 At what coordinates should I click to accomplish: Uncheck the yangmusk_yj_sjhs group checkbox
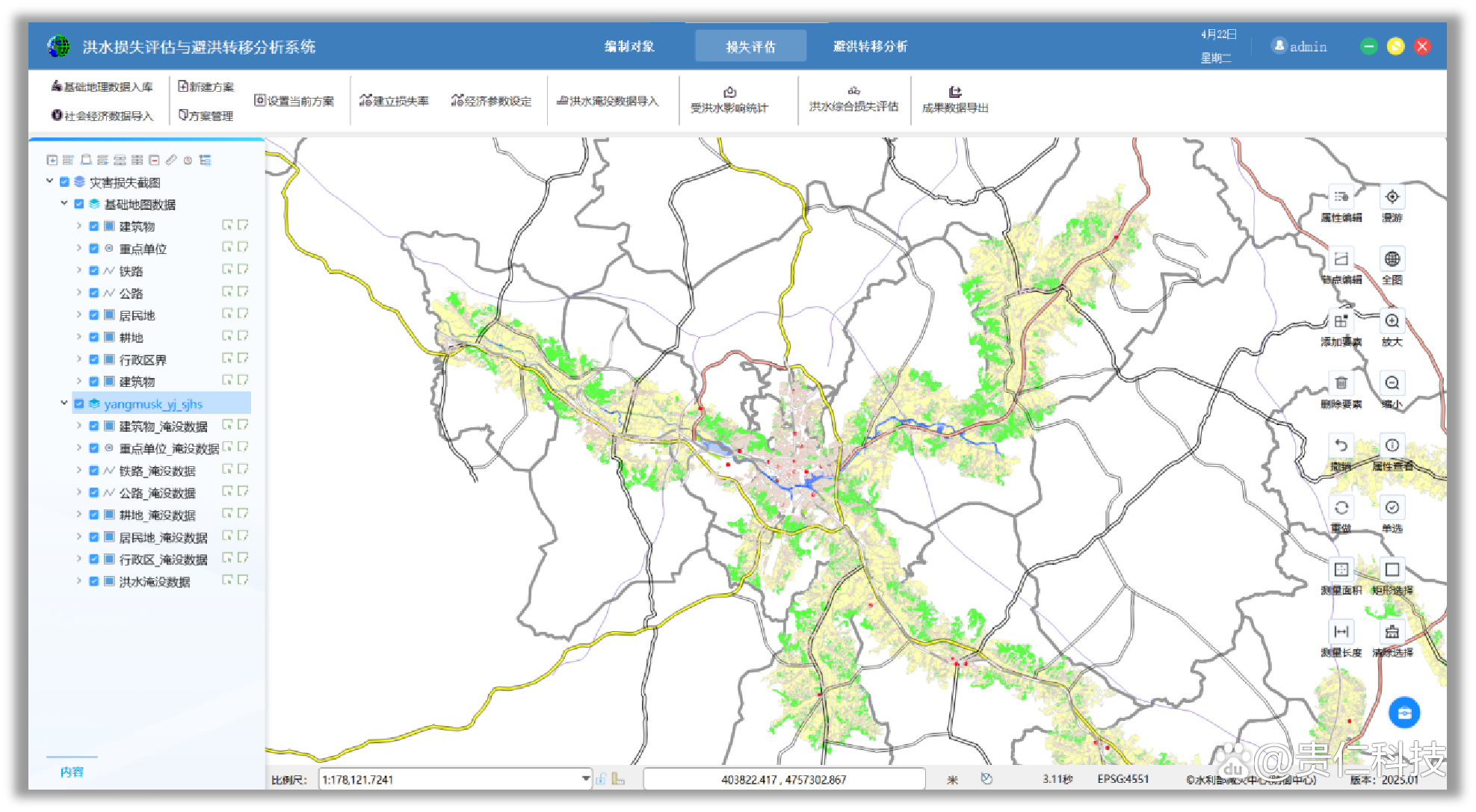(x=79, y=404)
